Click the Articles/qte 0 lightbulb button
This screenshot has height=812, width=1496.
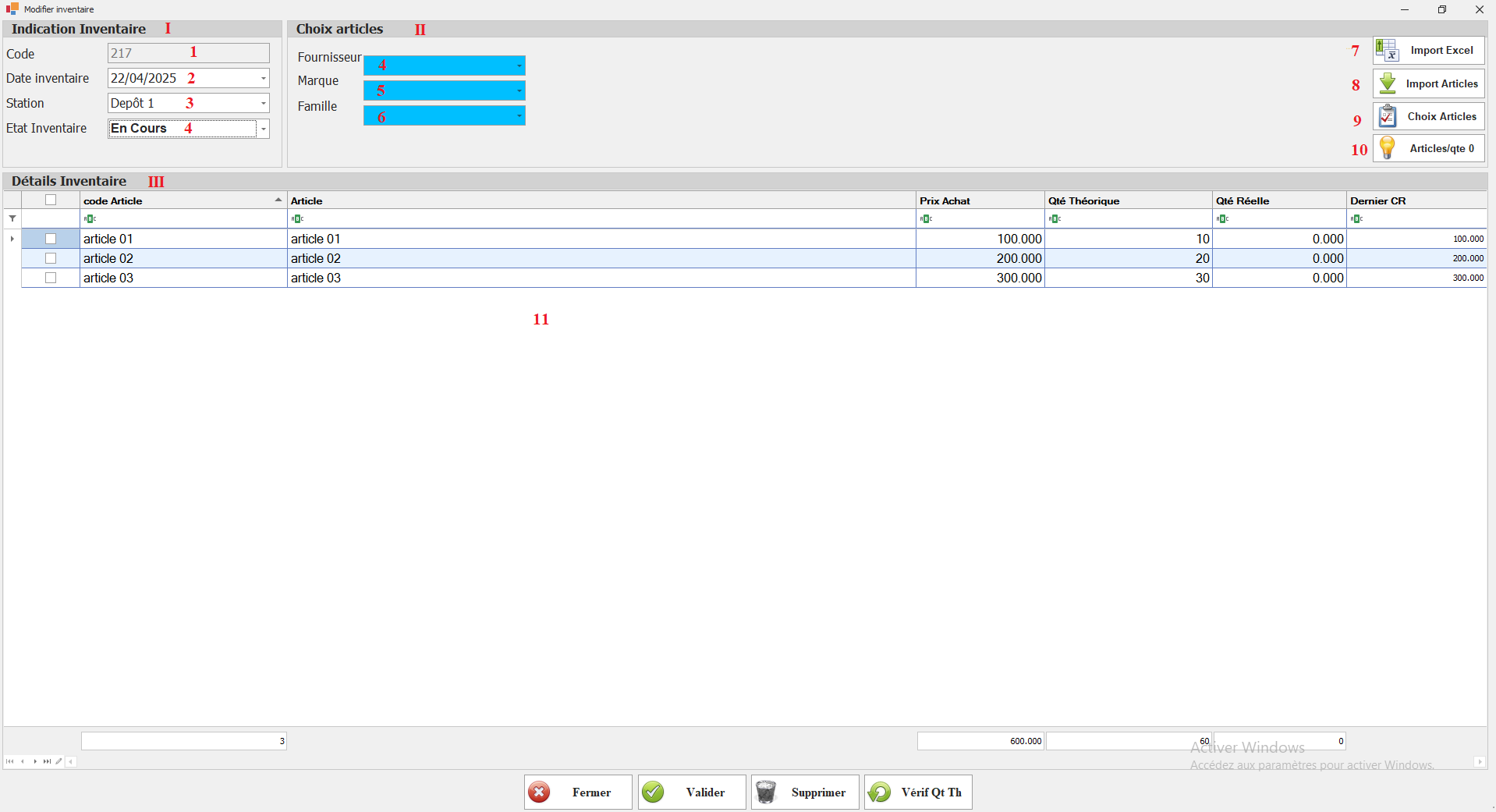click(1428, 148)
